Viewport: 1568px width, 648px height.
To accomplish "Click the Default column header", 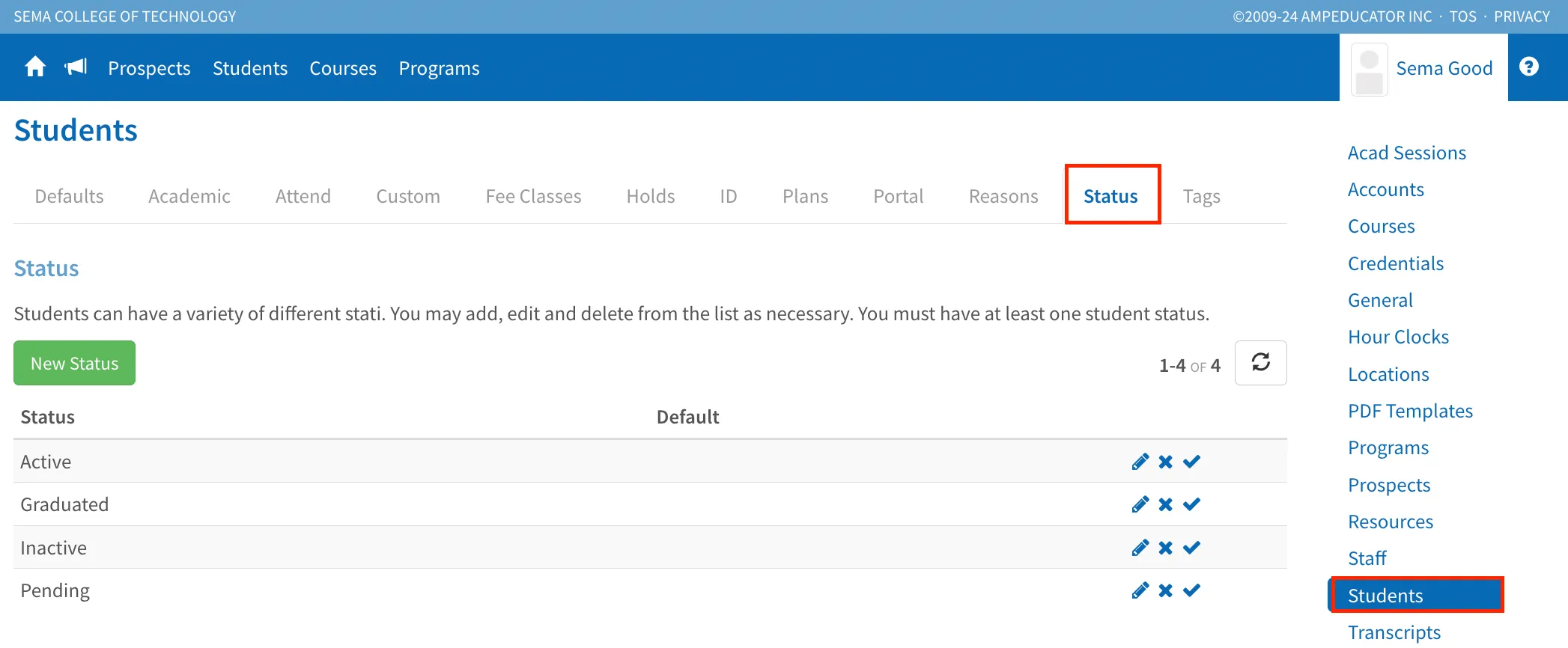I will (x=687, y=417).
